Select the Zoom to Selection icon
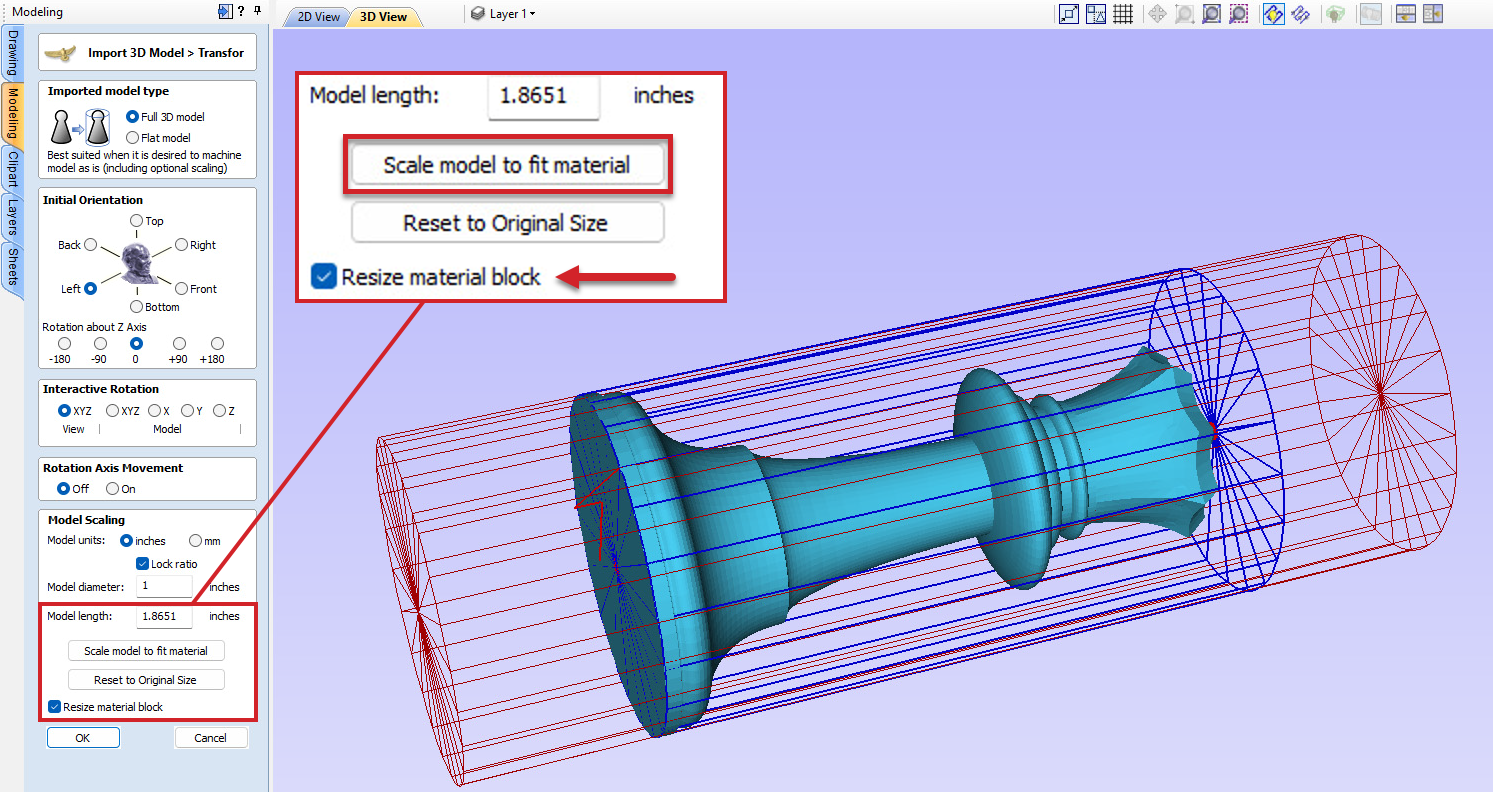1493x792 pixels. (1239, 14)
